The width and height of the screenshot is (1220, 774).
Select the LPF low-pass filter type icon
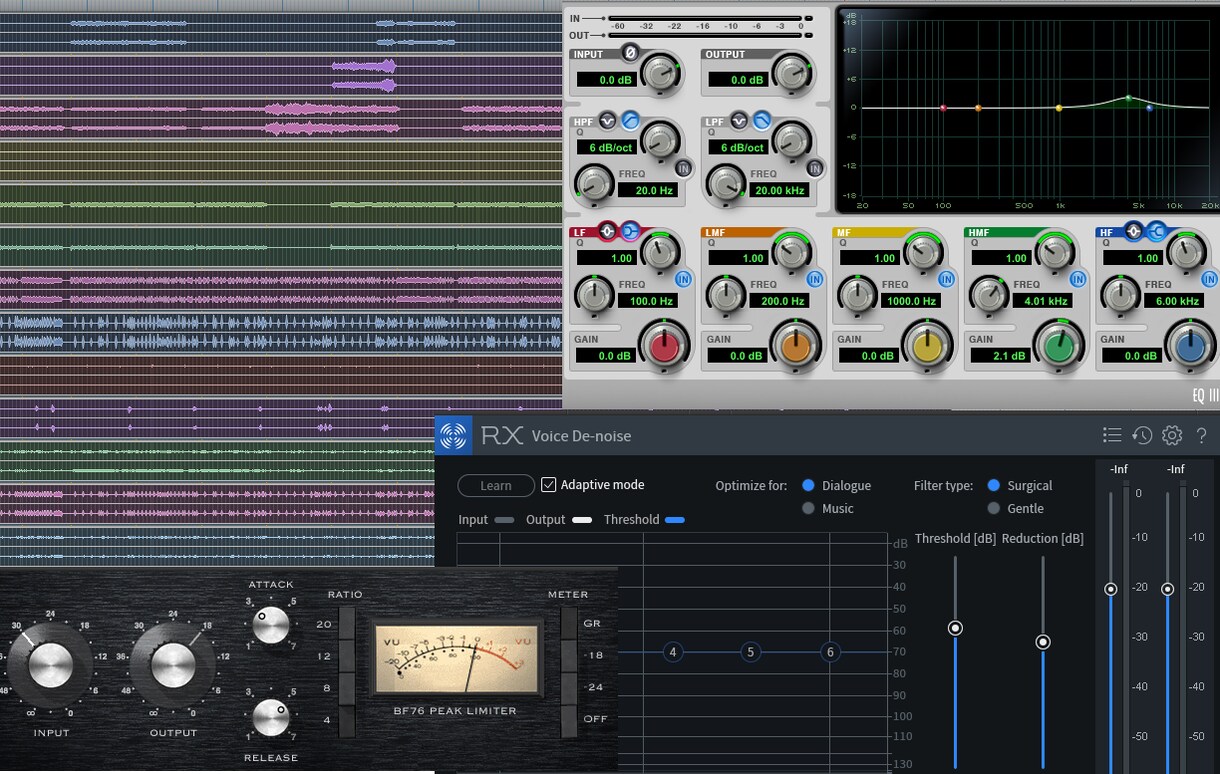pyautogui.click(x=761, y=122)
